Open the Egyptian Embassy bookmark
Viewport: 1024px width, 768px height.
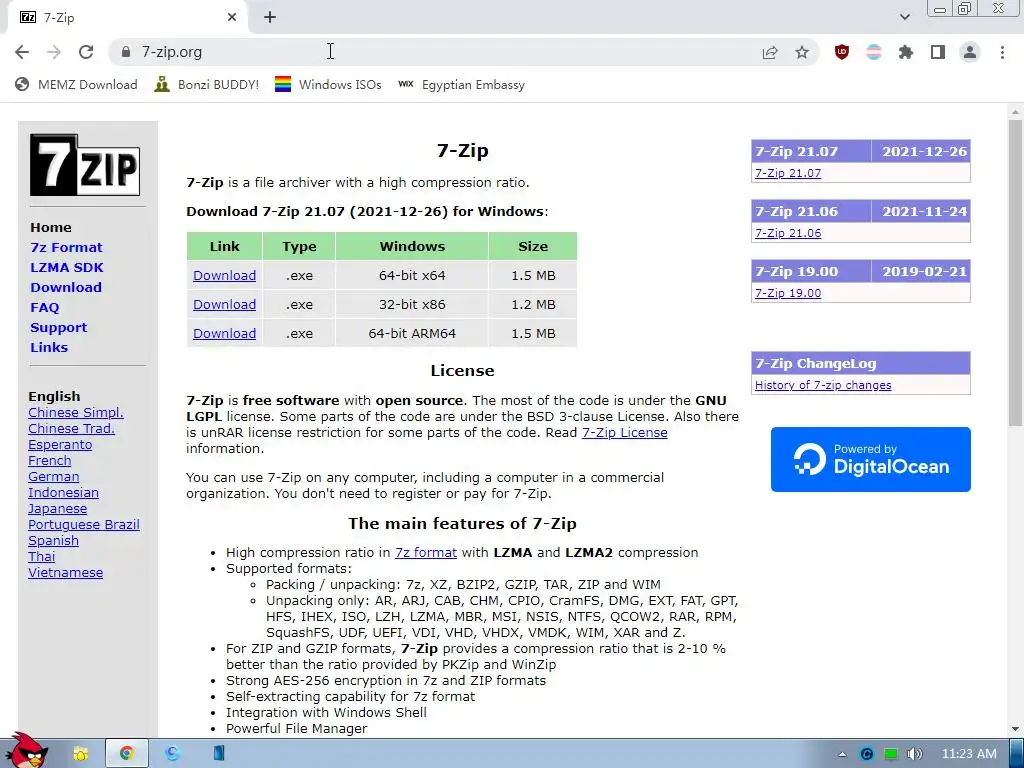pyautogui.click(x=462, y=84)
